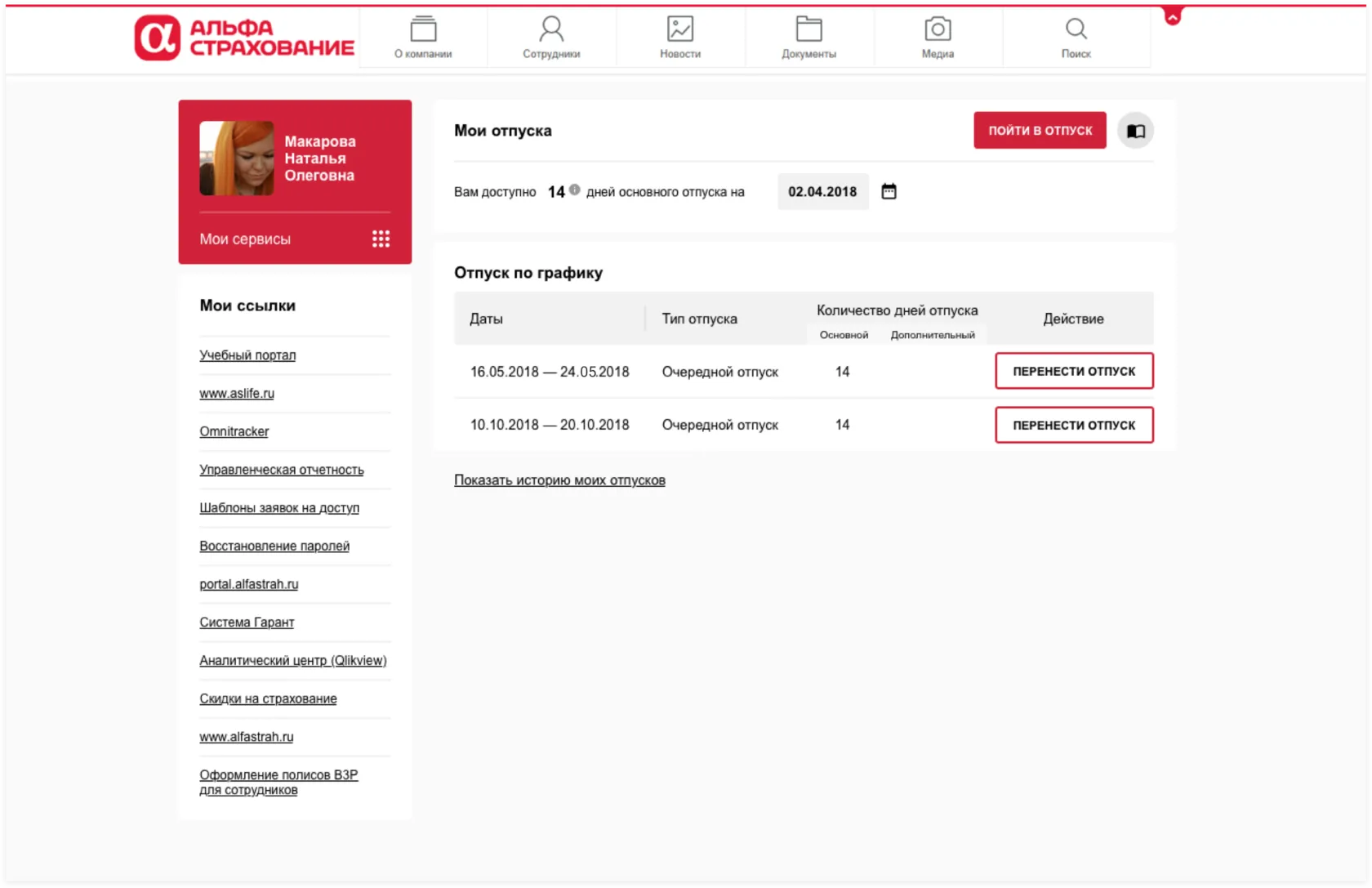
Task: Click the Мои отпуска heading
Action: [503, 131]
